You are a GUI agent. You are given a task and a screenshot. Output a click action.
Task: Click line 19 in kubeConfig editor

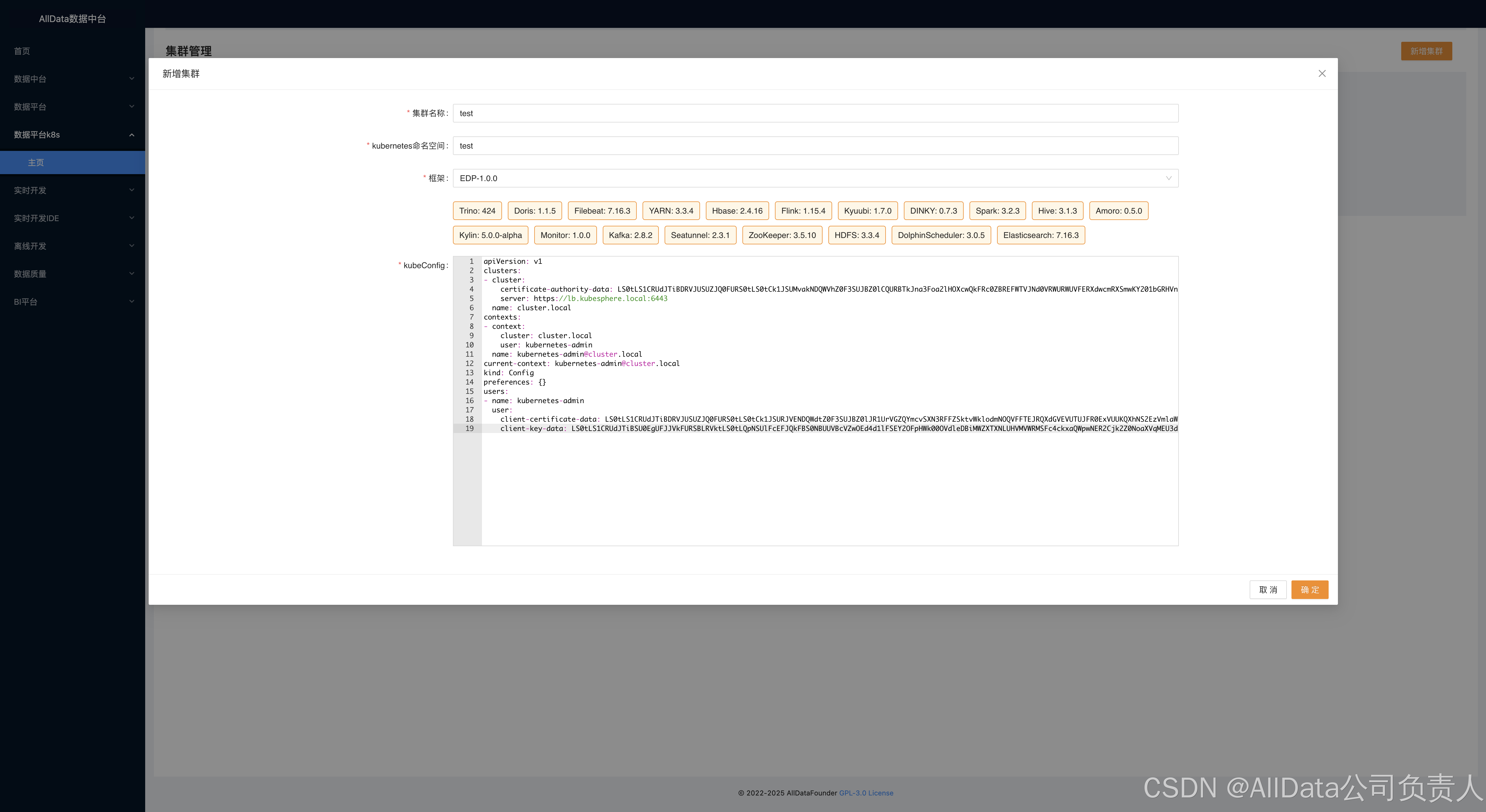click(x=808, y=429)
